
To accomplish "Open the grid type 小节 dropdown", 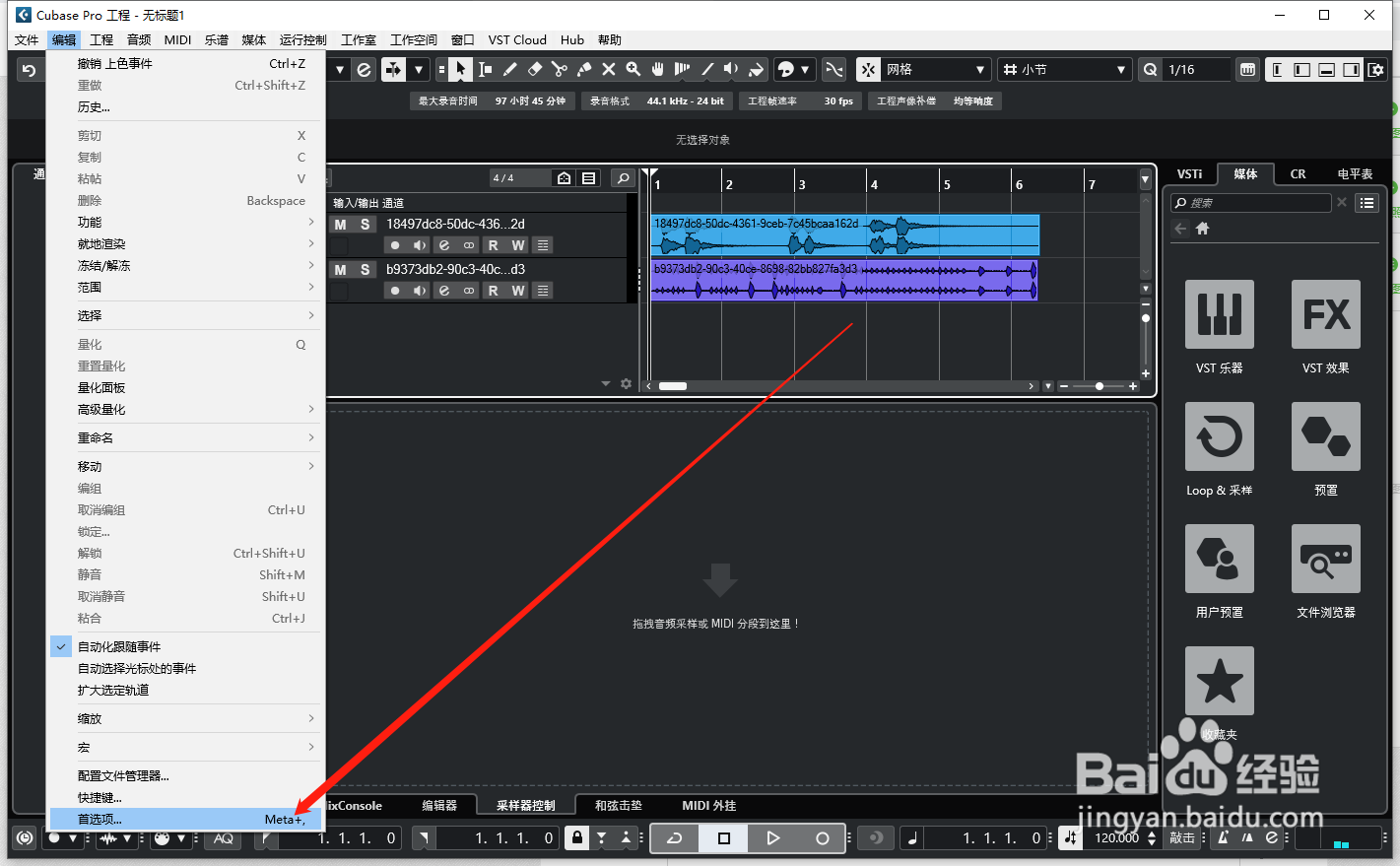I will (x=1064, y=69).
